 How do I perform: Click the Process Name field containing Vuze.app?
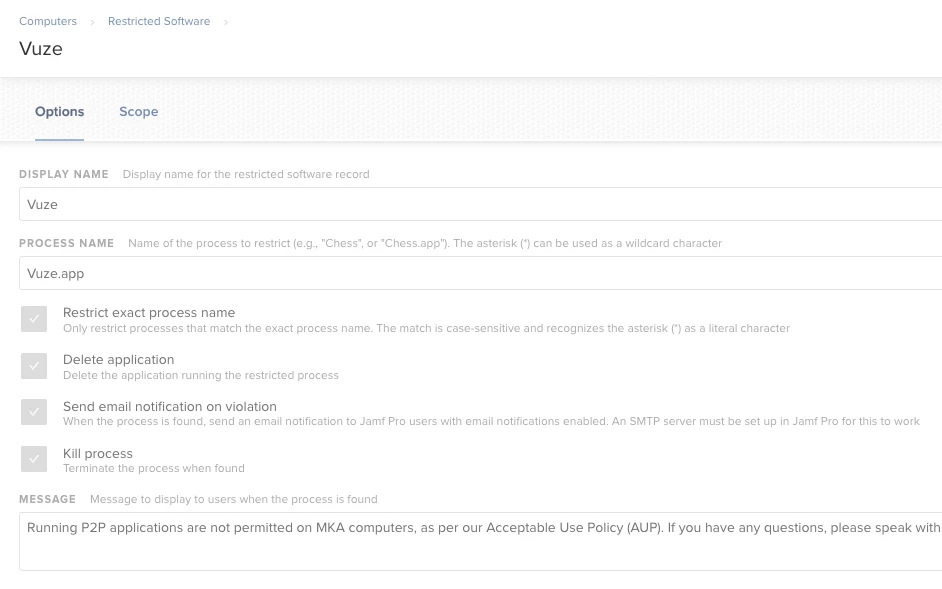click(x=481, y=273)
